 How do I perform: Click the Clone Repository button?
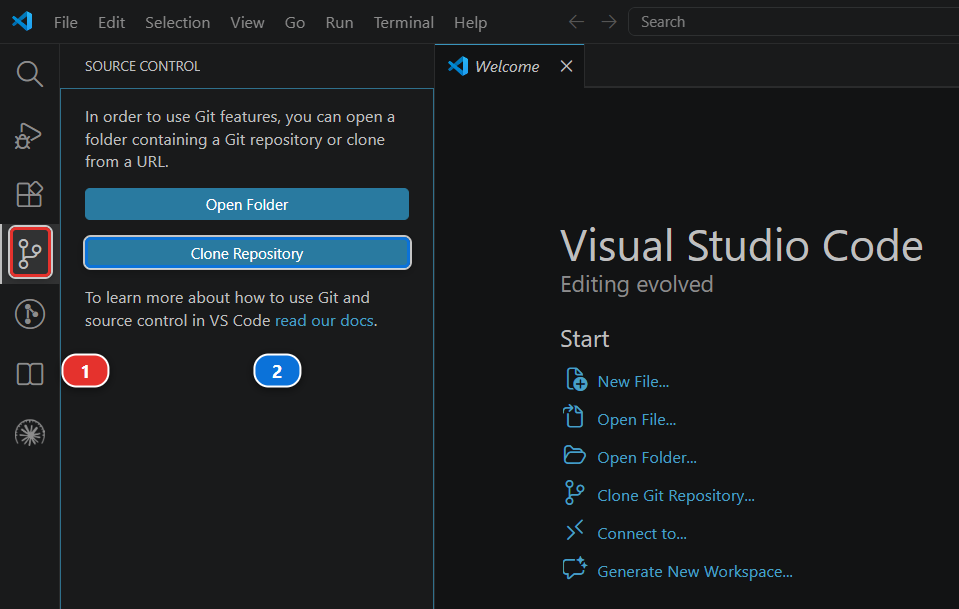[x=247, y=253]
